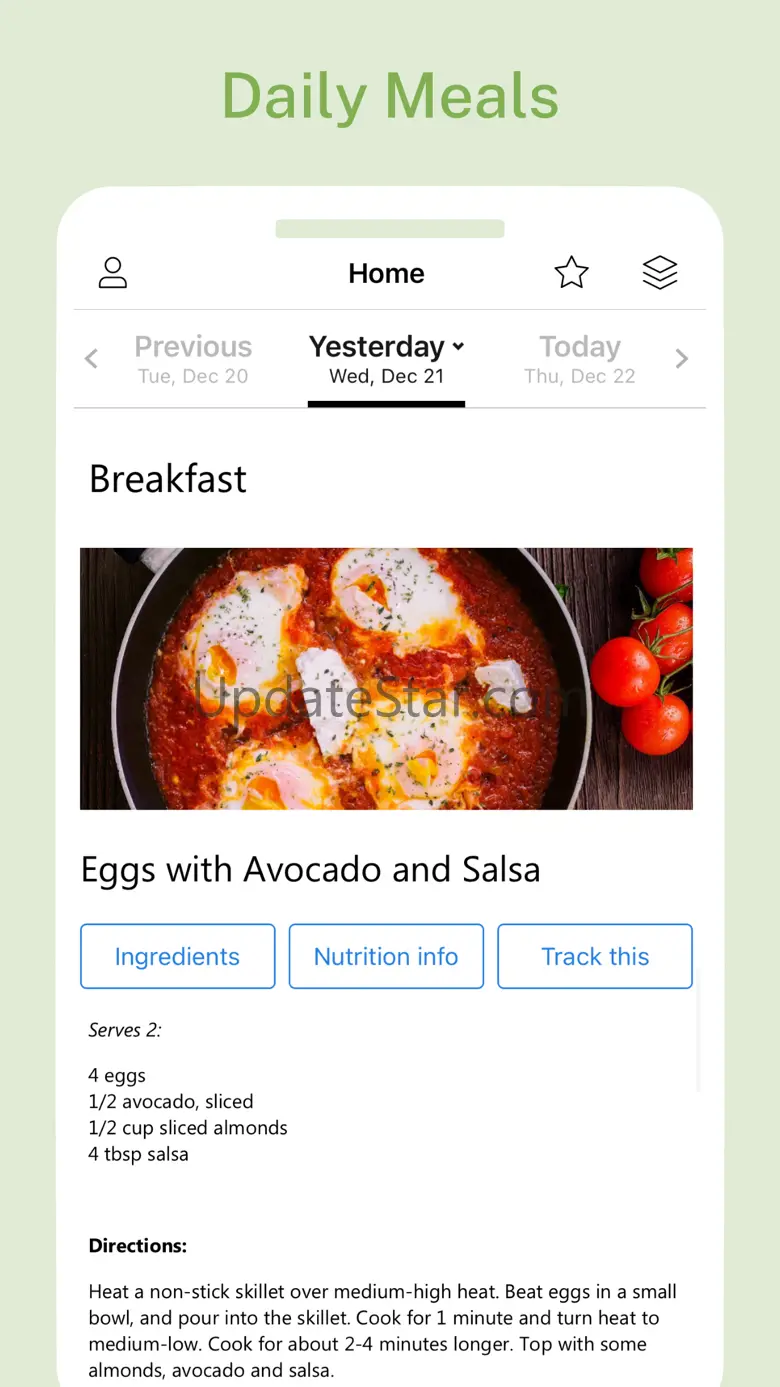Tap the Home title in the header

point(386,273)
